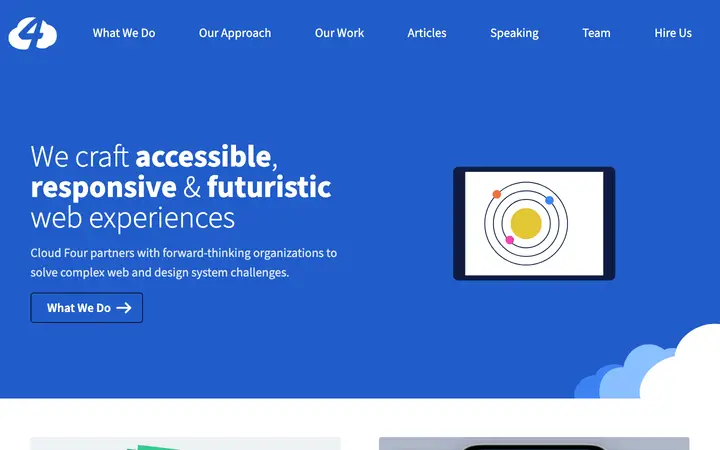Click the 'web experiences' headline text
Image resolution: width=720 pixels, height=450 pixels.
pyautogui.click(x=133, y=218)
